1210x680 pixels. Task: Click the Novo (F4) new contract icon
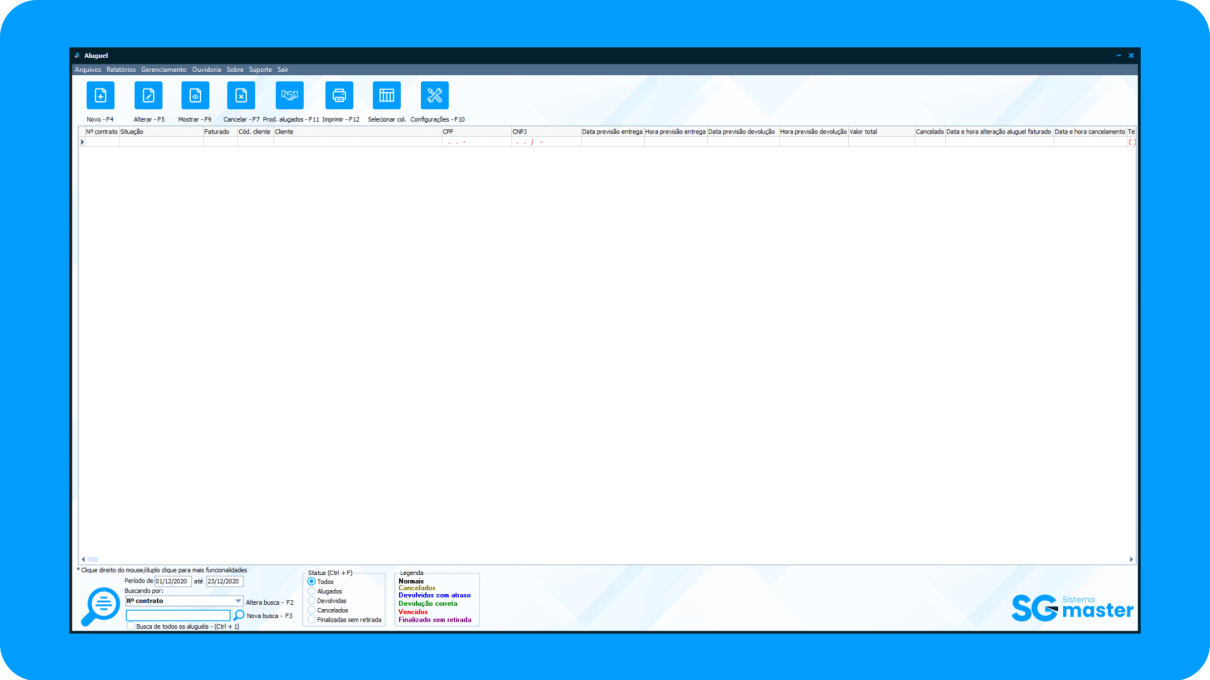(x=100, y=95)
